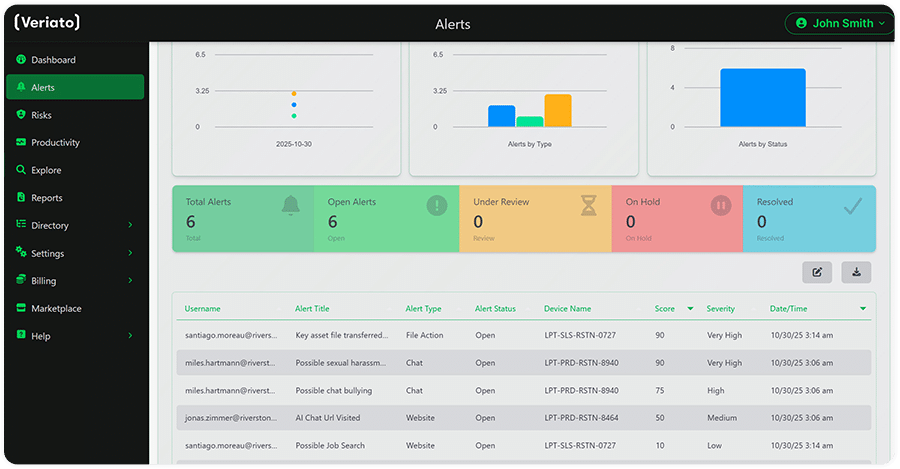Screen dimensions: 900x469
Task: Click the Open Alerts summary card
Action: pyautogui.click(x=386, y=218)
